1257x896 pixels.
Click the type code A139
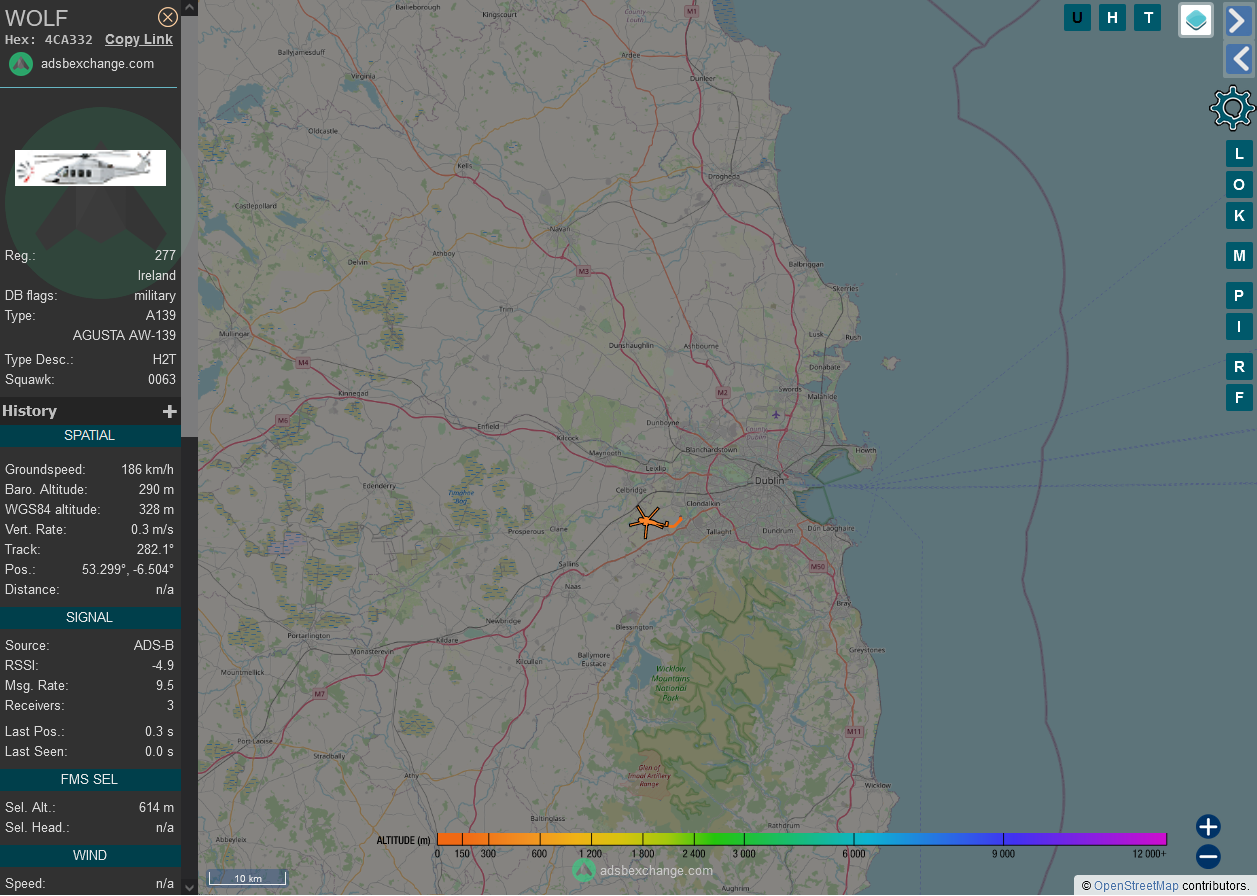pos(161,316)
